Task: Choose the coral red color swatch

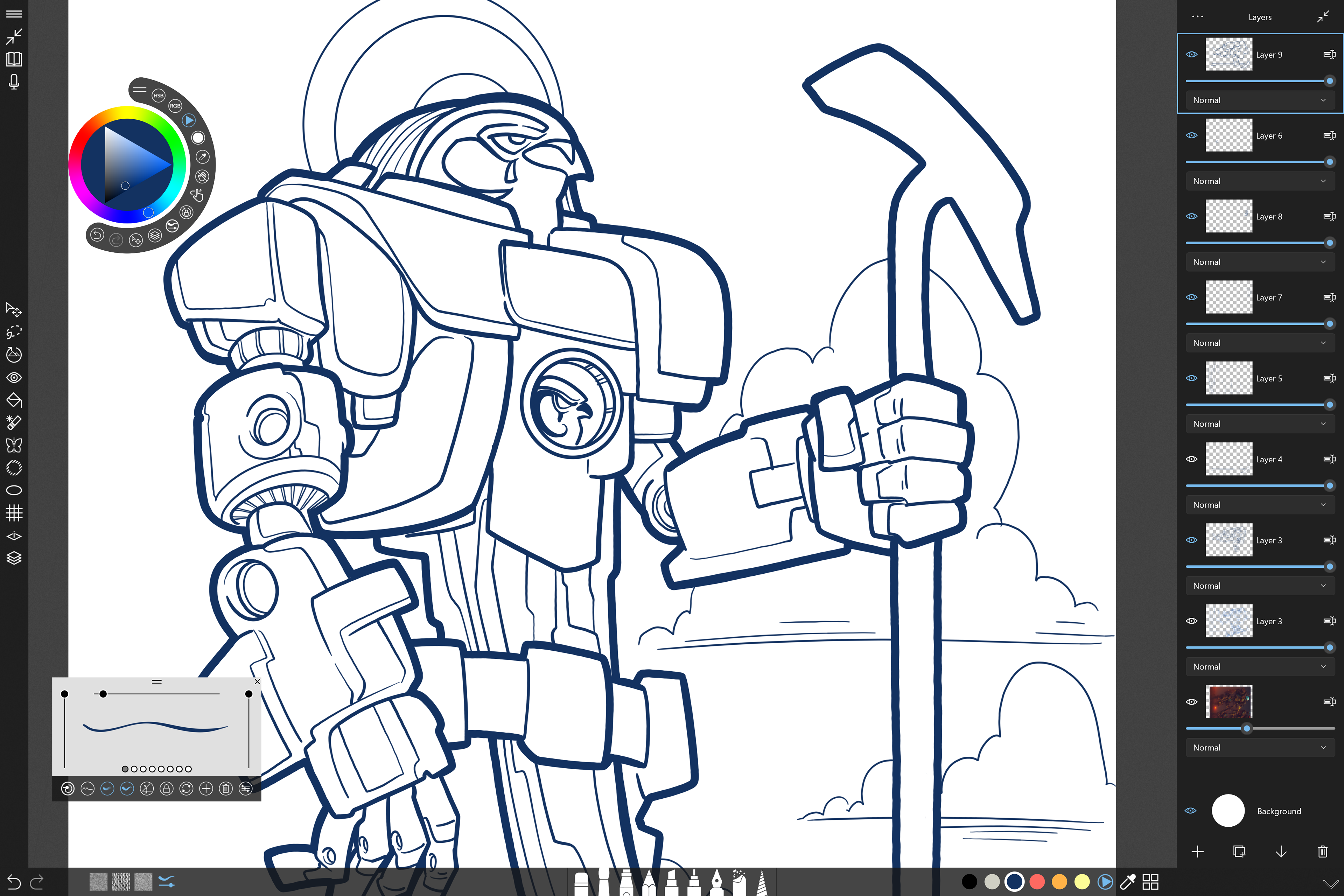Action: tap(1037, 882)
